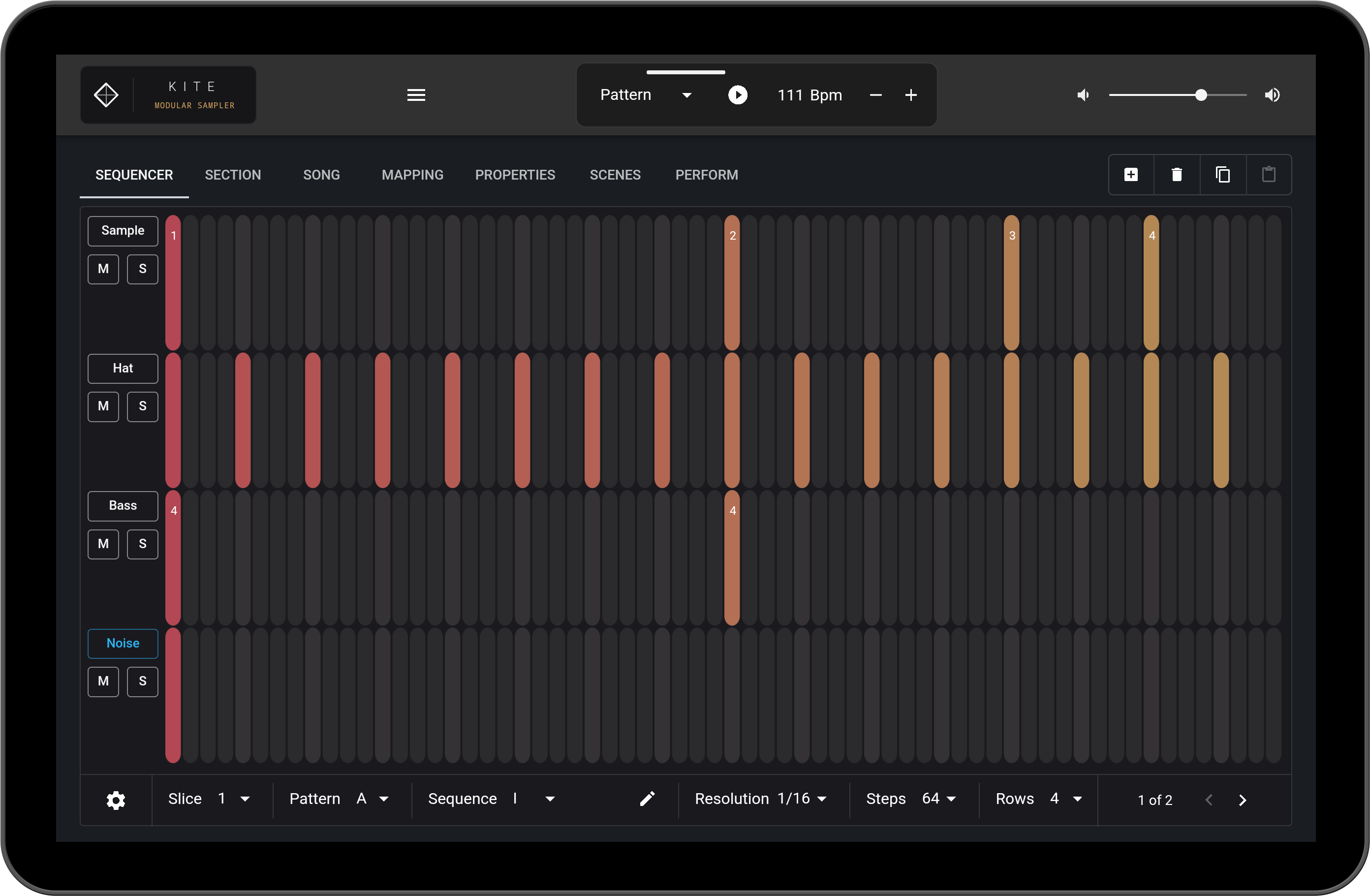
Task: Mute the Hat track
Action: tap(103, 406)
